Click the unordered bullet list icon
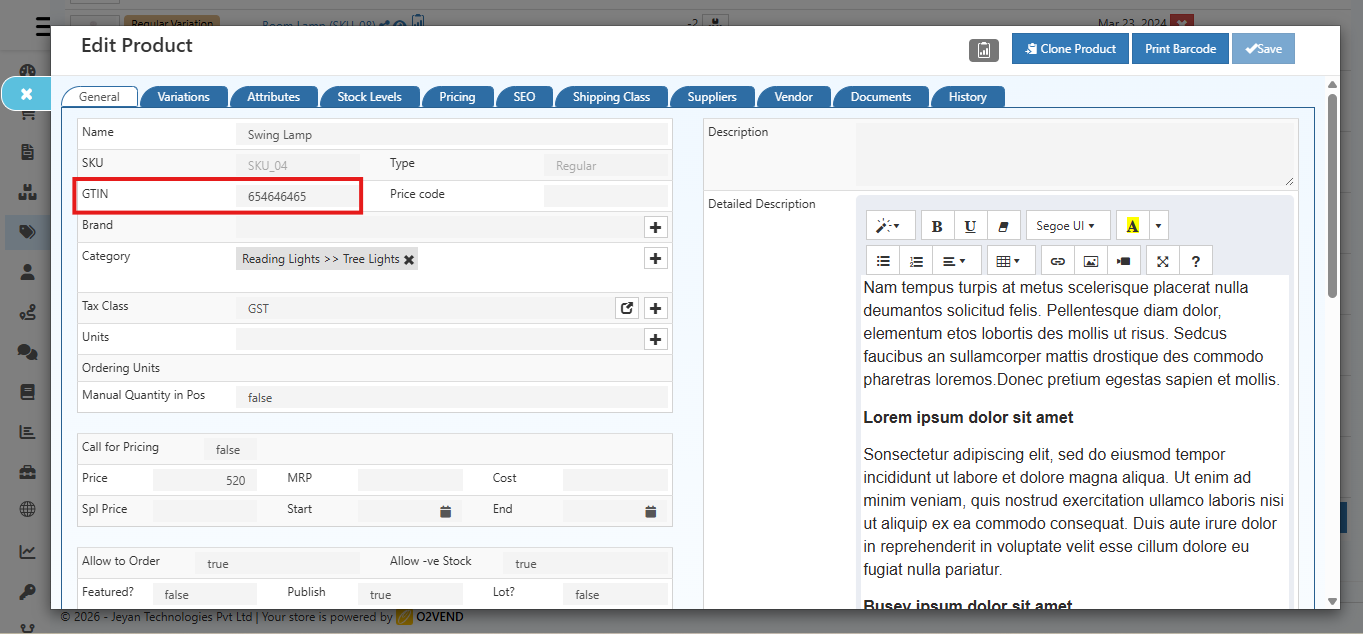 (x=883, y=261)
